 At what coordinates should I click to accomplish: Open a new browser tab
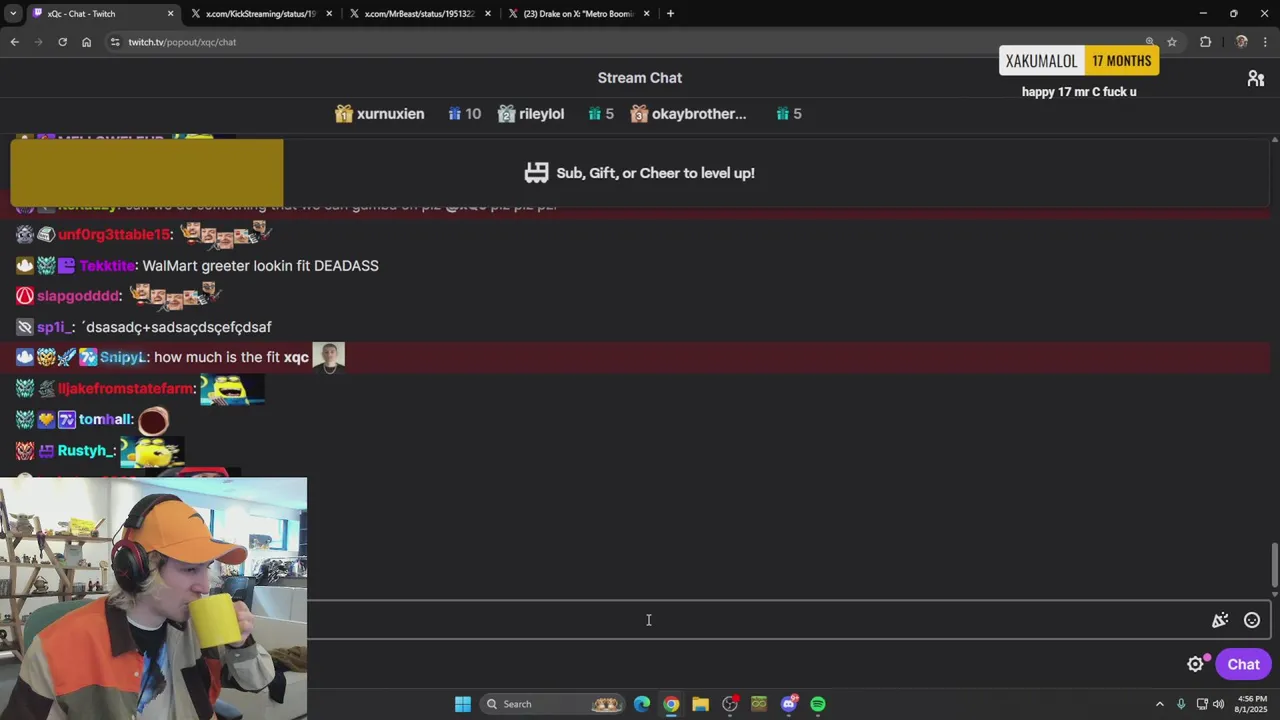coord(670,14)
